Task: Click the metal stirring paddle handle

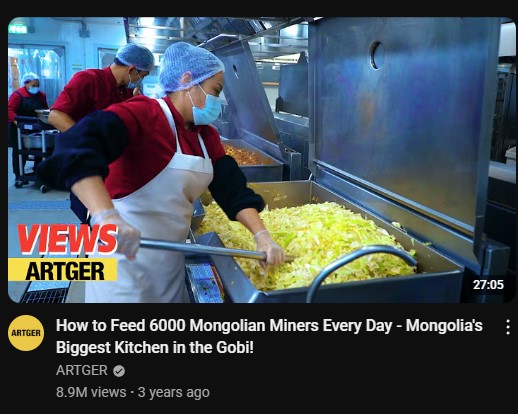Action: pos(202,249)
